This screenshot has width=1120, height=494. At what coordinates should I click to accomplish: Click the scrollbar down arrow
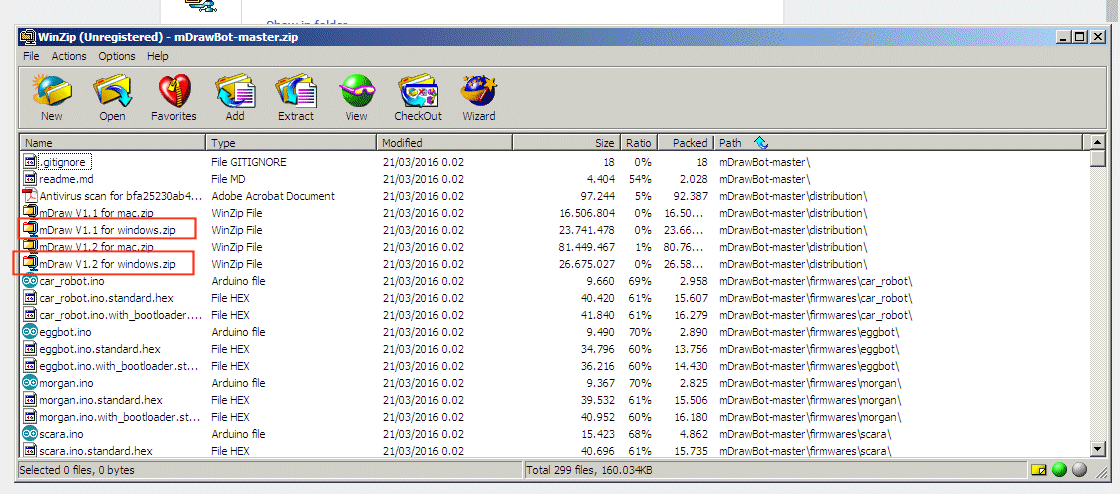[1099, 449]
